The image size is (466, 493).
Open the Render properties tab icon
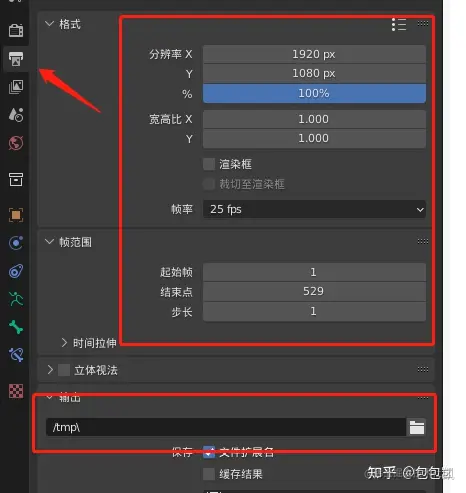click(16, 30)
